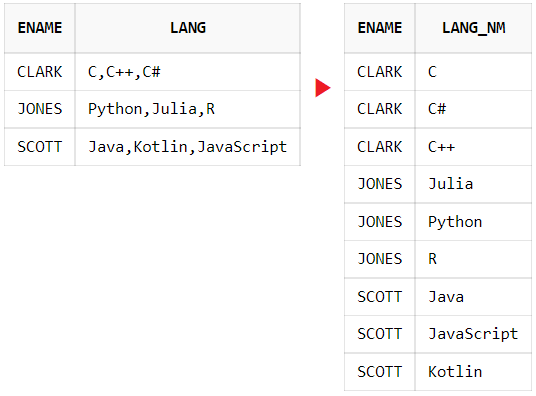Select the ENAME header in the left table
Image resolution: width=536 pixels, height=396 pixels.
point(40,28)
